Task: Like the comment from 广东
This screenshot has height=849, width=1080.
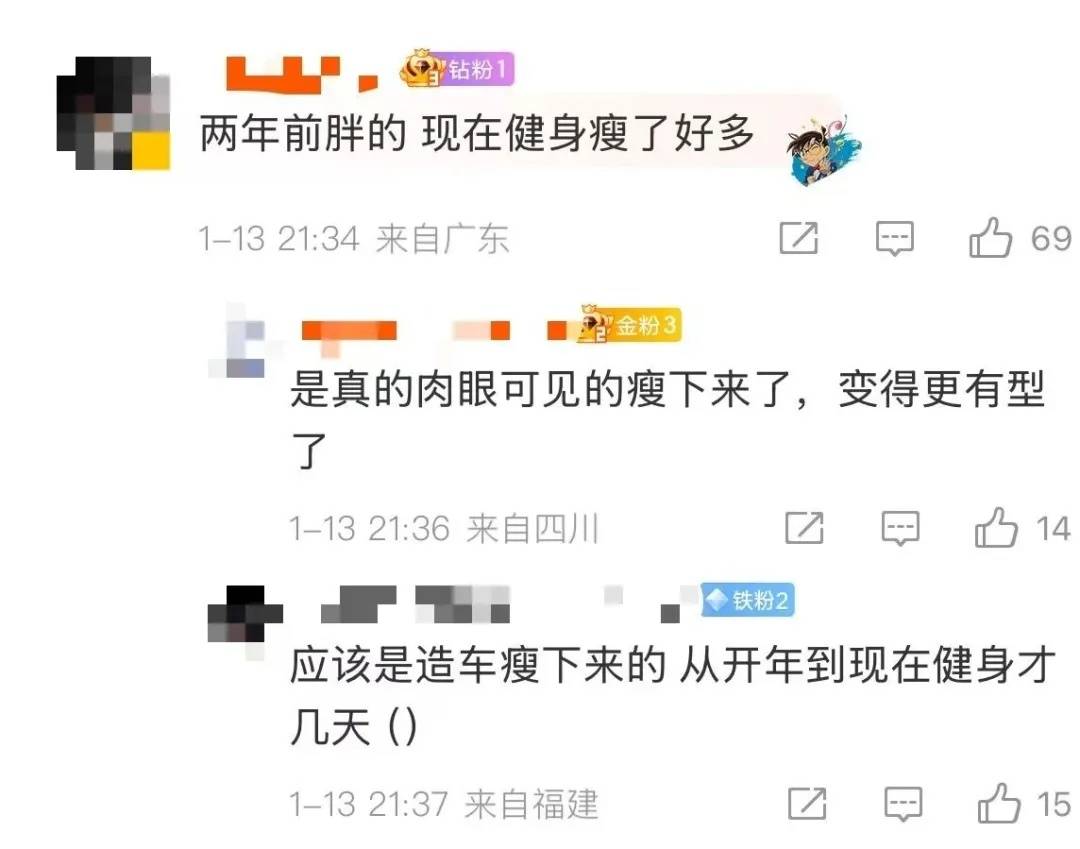Action: [990, 238]
